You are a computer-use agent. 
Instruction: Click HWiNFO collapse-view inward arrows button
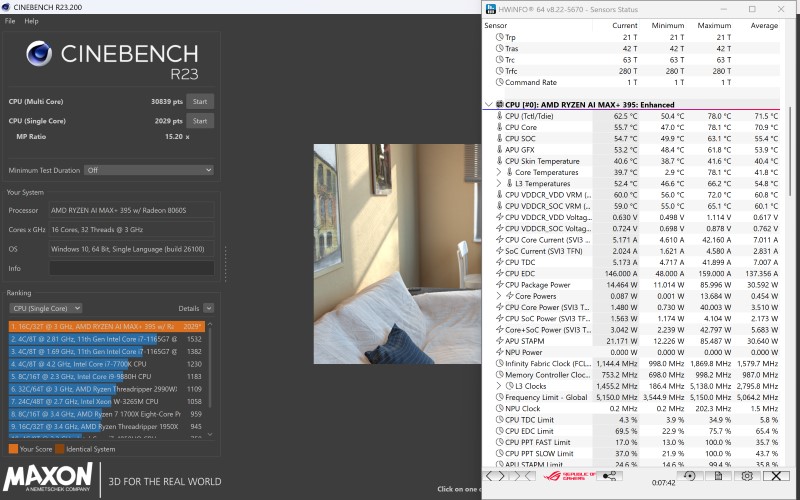523,476
